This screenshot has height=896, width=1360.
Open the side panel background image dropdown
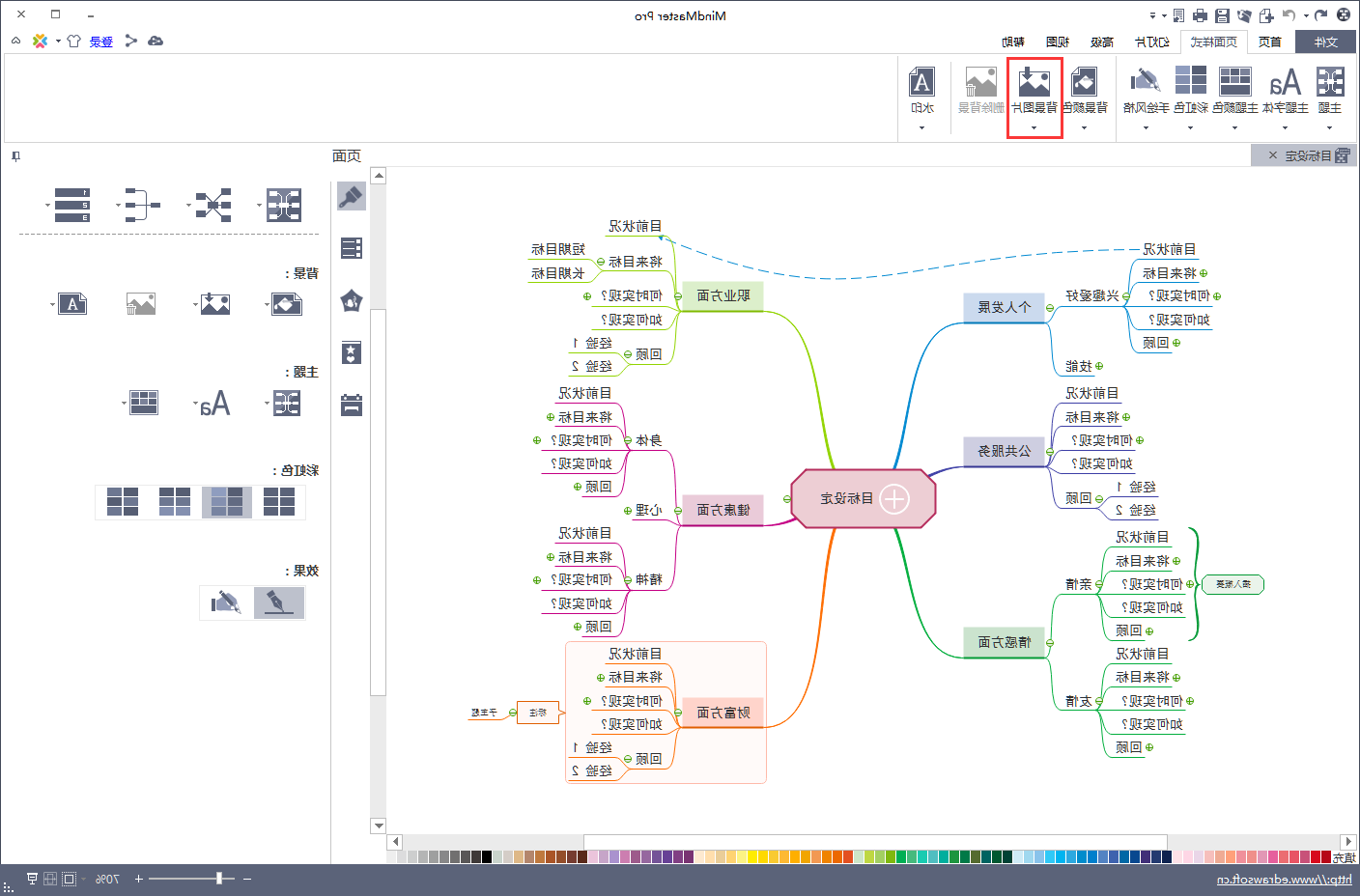195,304
